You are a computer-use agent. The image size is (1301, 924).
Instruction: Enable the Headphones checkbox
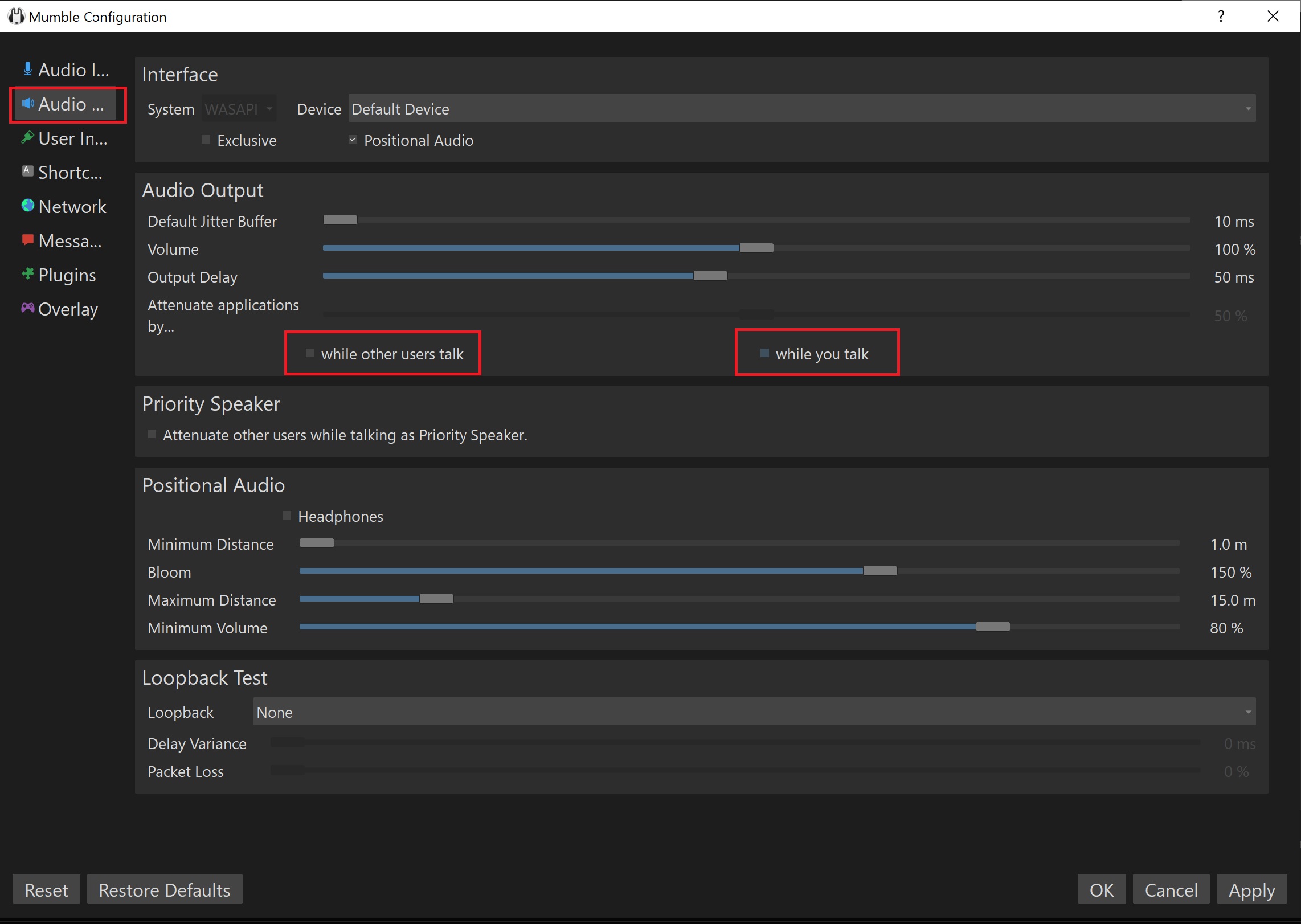(287, 516)
